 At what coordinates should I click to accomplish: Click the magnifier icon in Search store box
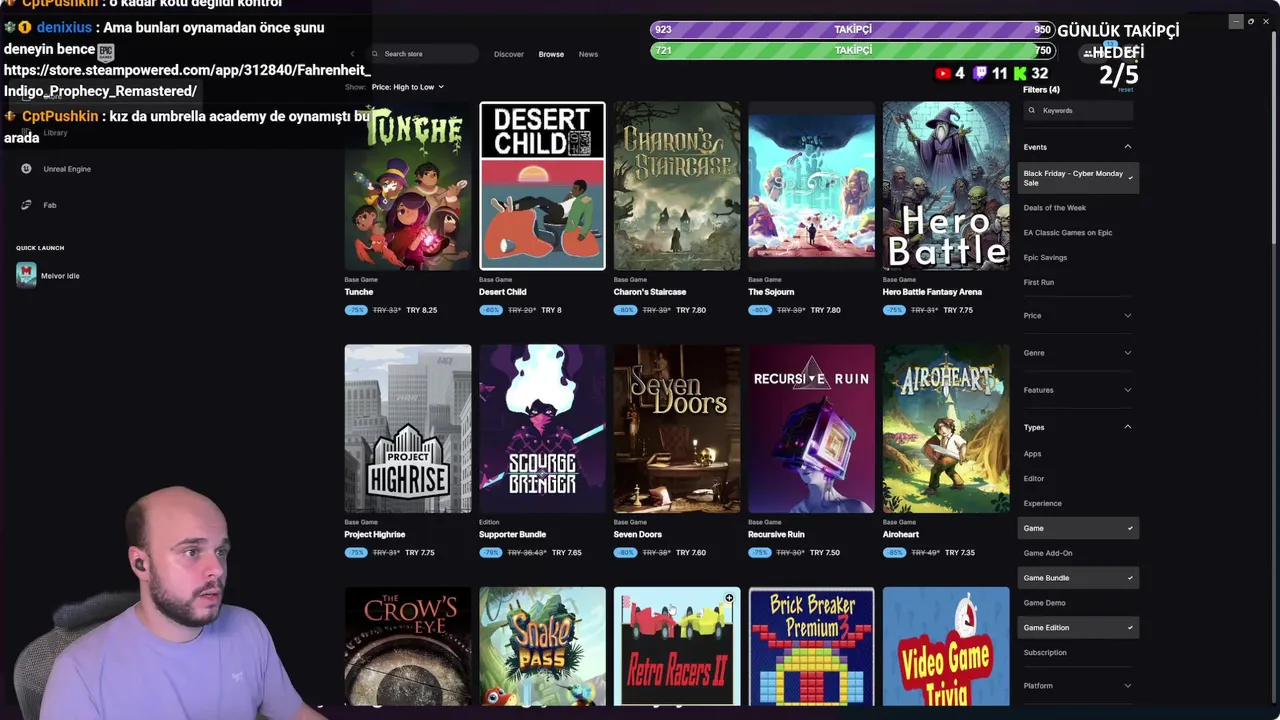[x=375, y=54]
